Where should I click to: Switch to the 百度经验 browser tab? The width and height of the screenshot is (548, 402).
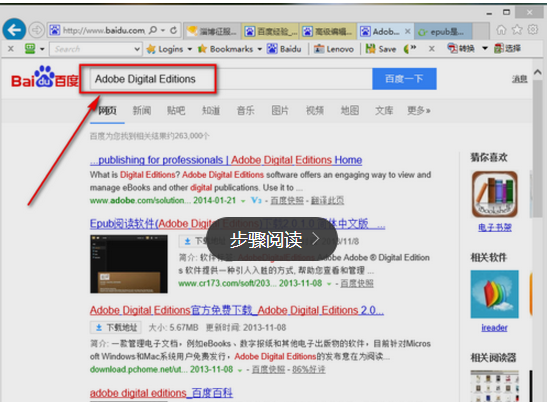(270, 32)
